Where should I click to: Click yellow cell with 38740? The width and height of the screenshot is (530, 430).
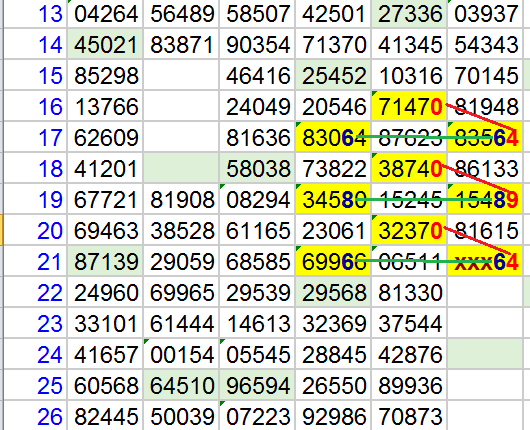tap(409, 168)
